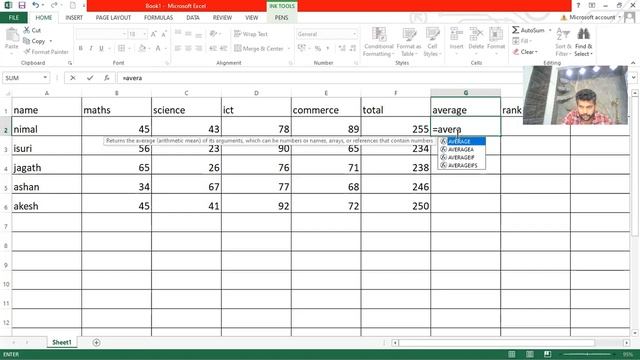The image size is (640, 360).
Task: Switch to the FORMULAS tab
Action: (158, 18)
